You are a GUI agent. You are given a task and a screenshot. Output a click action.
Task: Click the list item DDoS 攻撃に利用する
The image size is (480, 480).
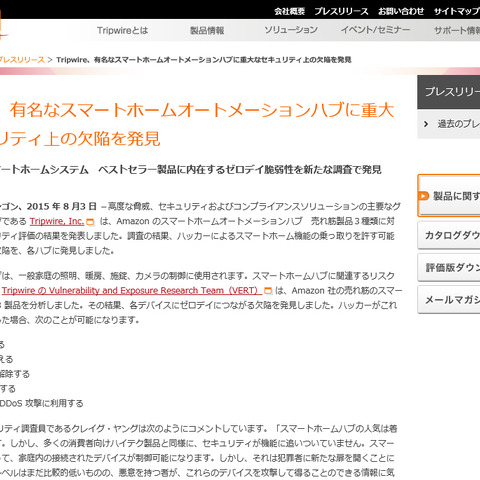click(x=41, y=403)
